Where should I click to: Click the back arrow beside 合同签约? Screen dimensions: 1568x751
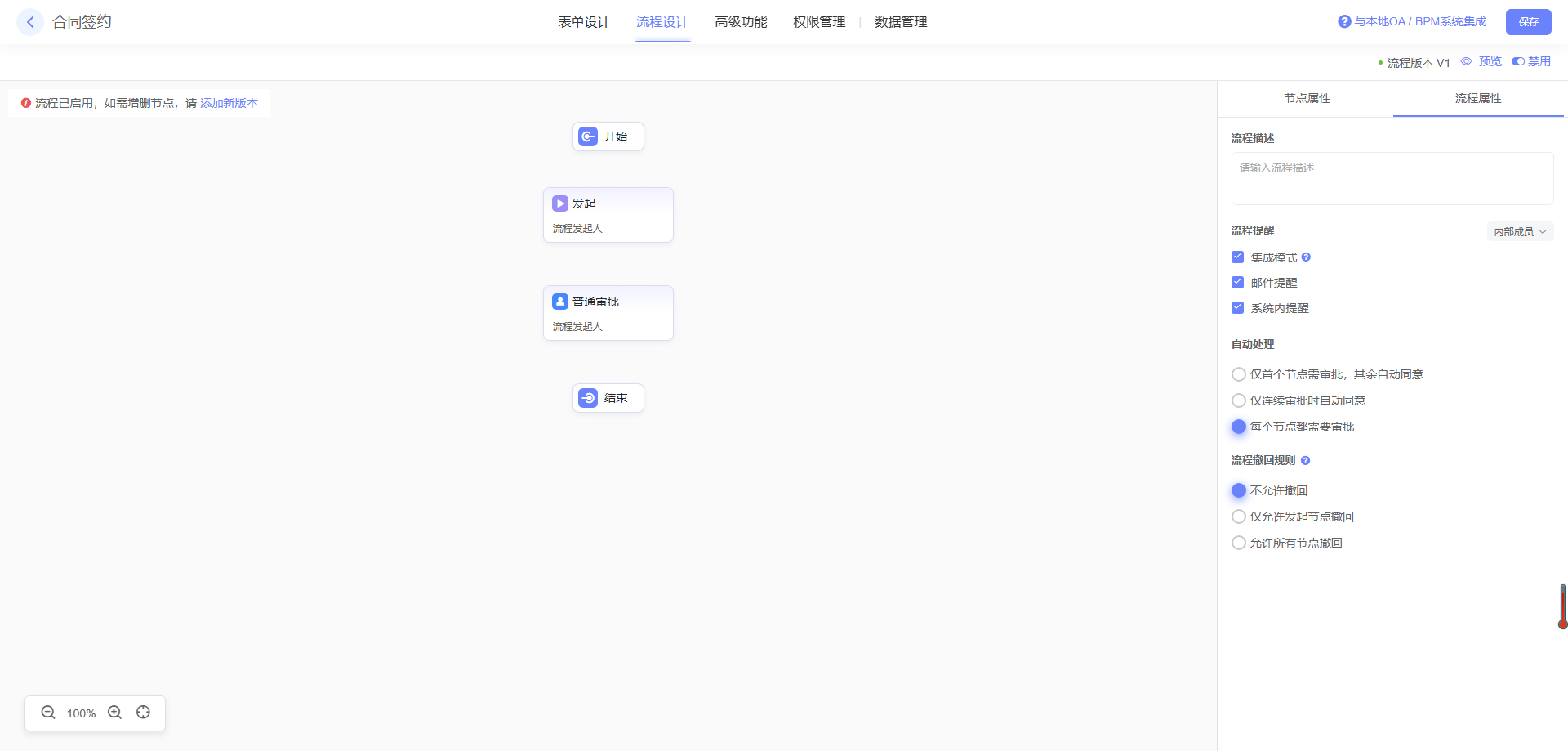(30, 22)
